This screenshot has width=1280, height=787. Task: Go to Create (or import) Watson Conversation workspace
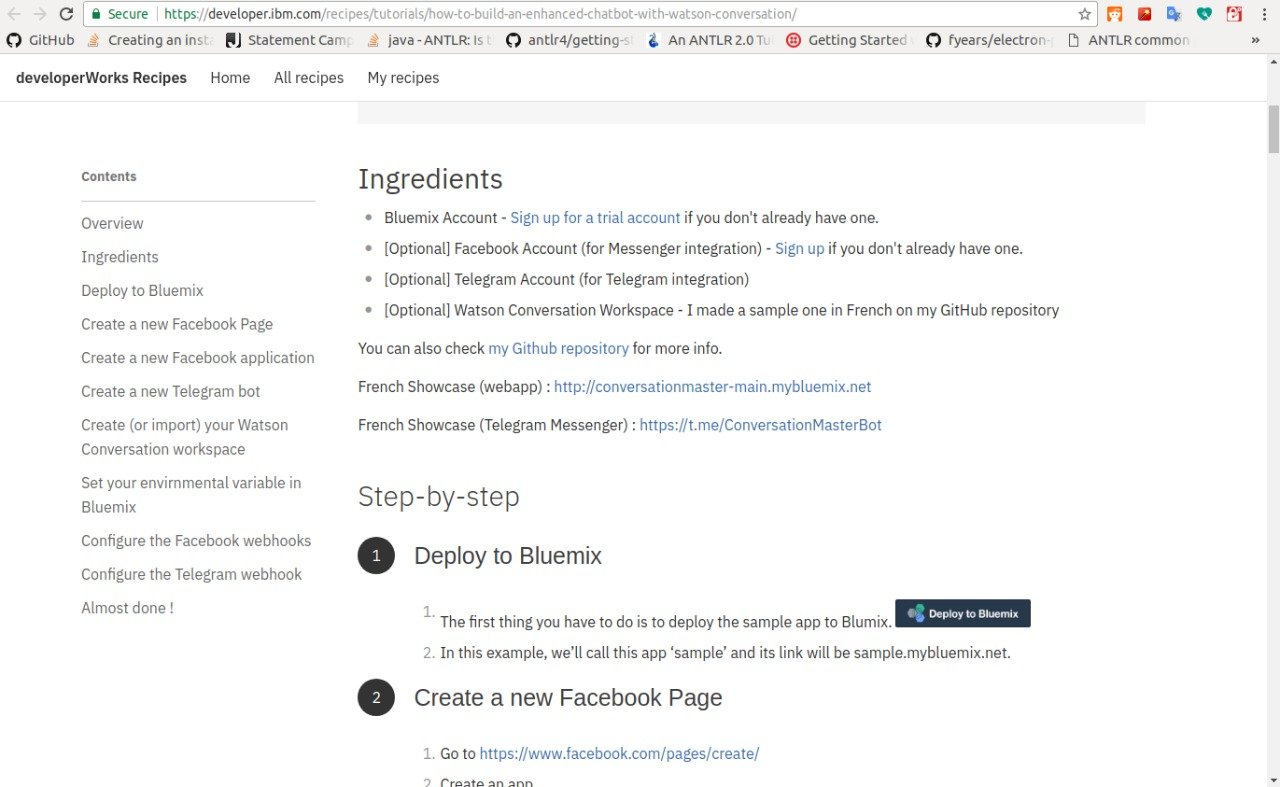185,437
